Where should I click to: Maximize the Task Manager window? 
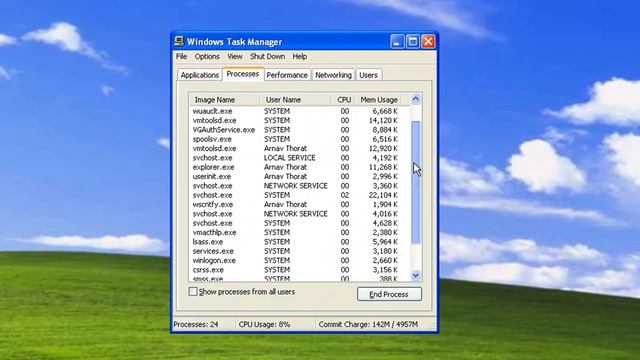tap(413, 41)
